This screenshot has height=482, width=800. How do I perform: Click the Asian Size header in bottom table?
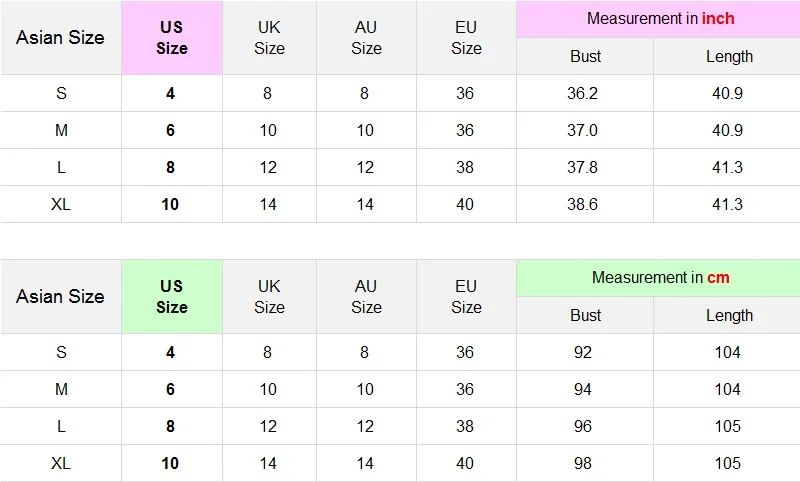point(61,297)
